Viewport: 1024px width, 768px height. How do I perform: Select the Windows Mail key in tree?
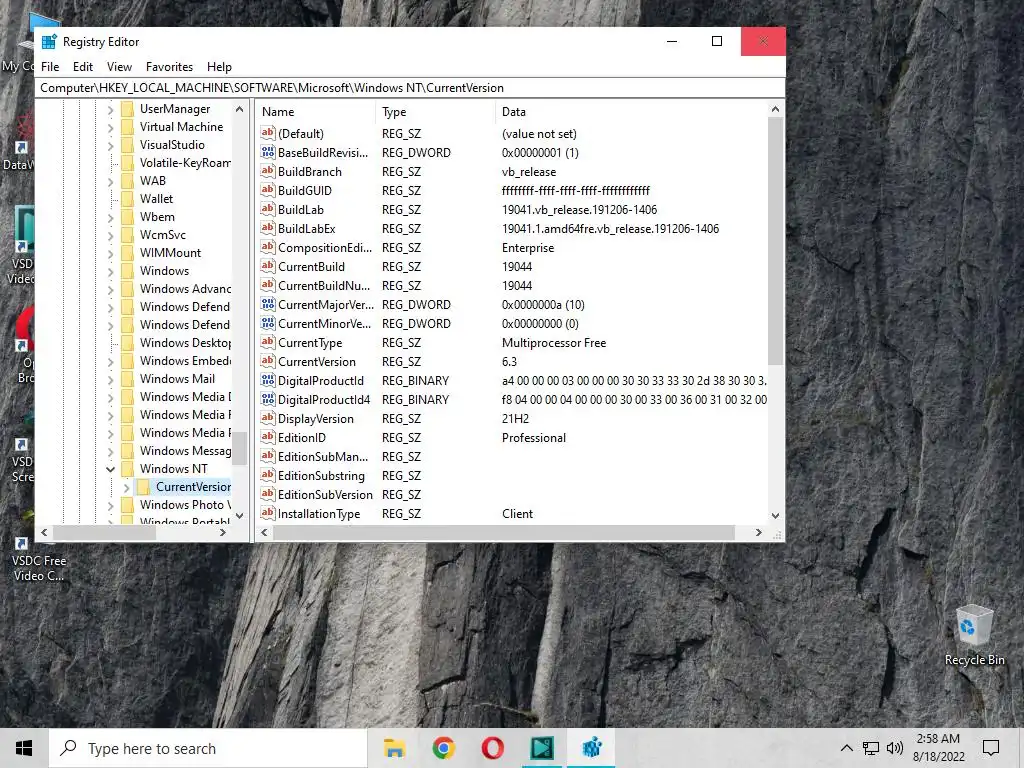tap(177, 379)
